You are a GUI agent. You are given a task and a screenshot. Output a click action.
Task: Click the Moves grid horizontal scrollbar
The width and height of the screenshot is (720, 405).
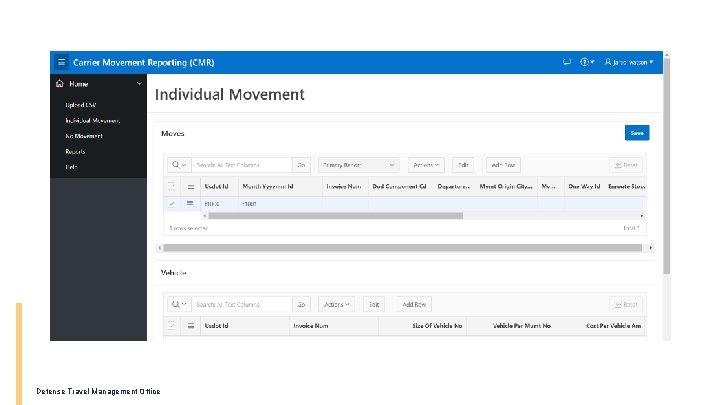(x=330, y=215)
